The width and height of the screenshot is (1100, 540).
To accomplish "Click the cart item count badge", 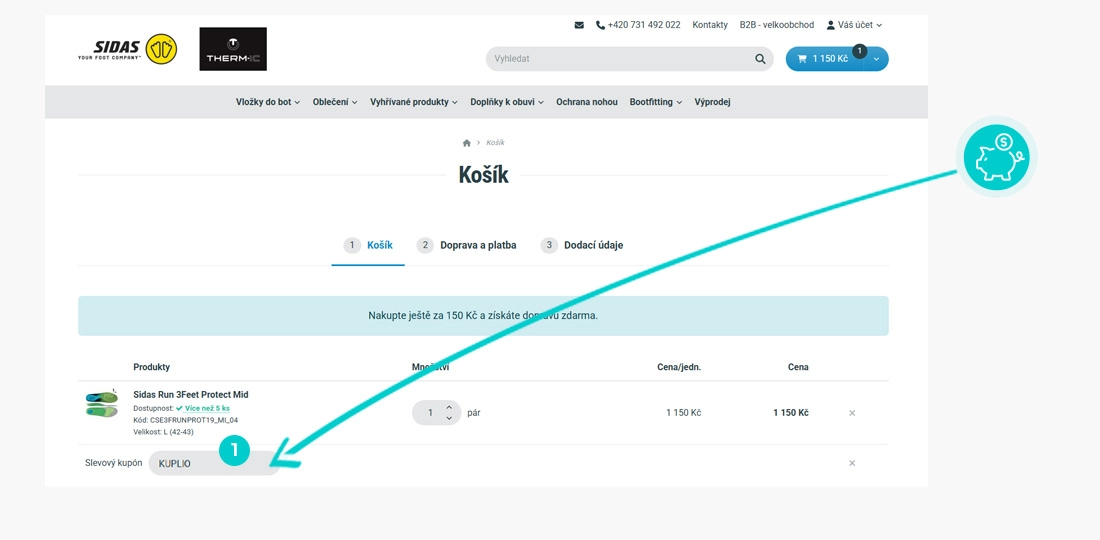I will [x=859, y=50].
